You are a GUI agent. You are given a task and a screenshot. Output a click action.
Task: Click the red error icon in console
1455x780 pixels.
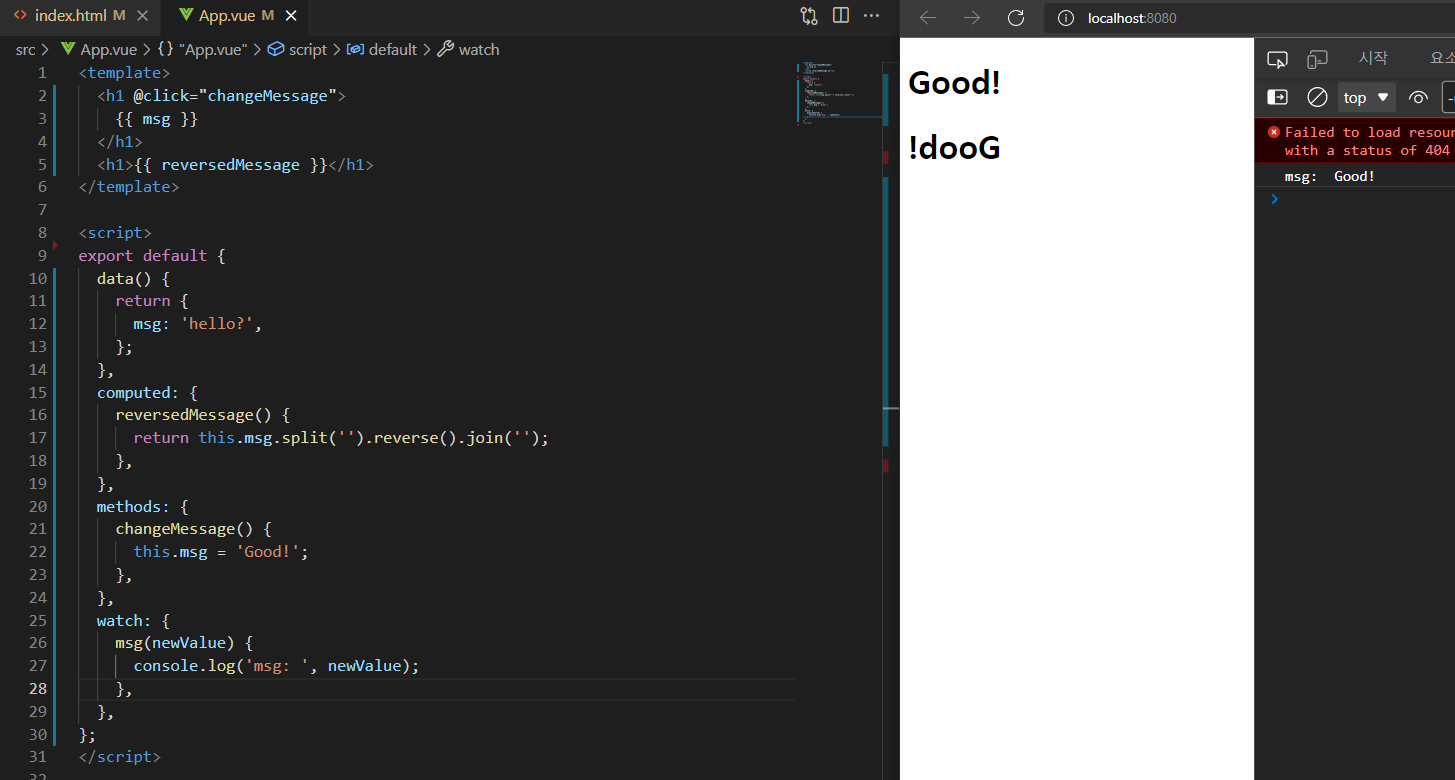[1273, 132]
